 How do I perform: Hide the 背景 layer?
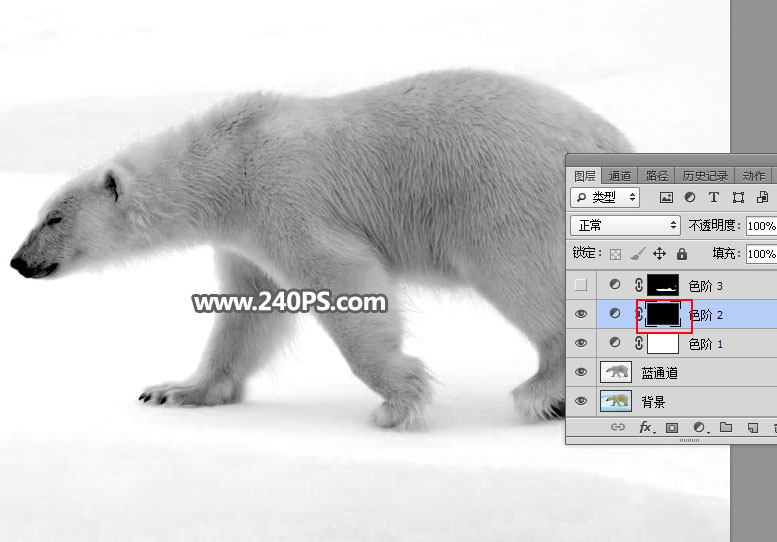click(581, 401)
